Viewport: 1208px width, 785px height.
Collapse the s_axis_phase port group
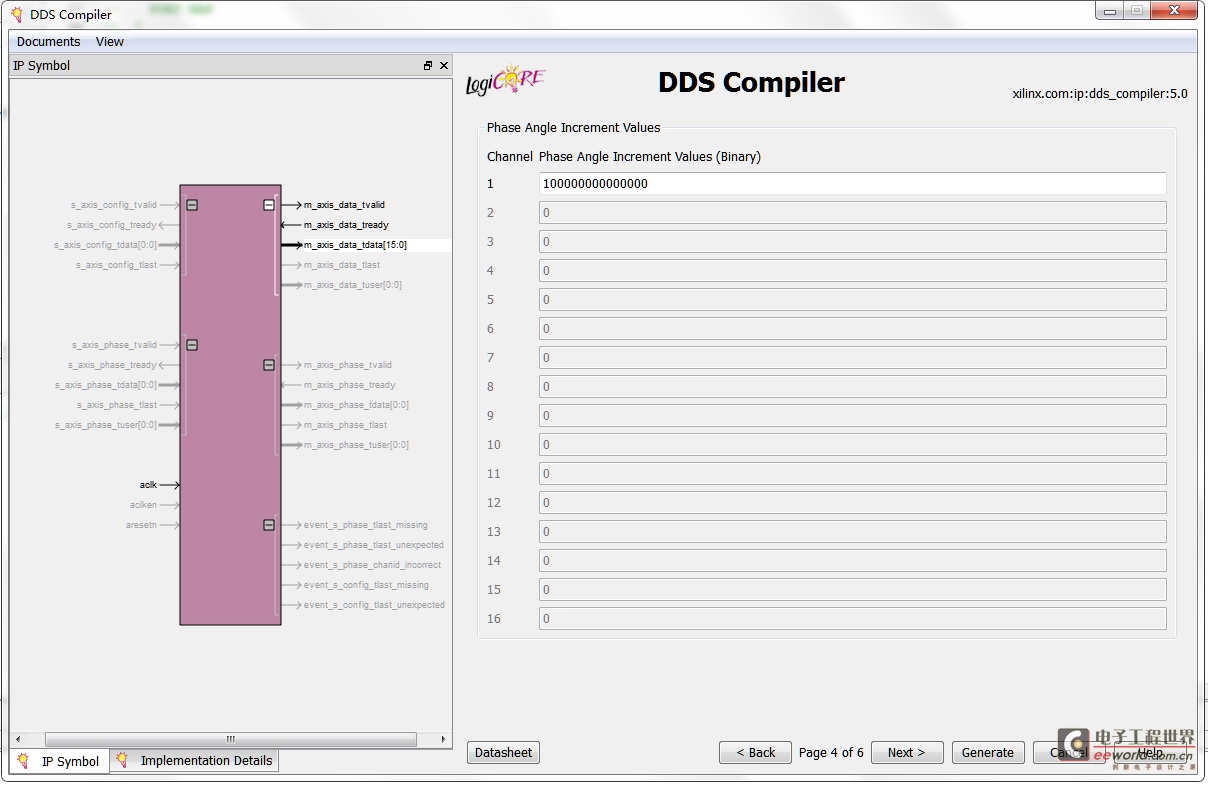(x=192, y=345)
